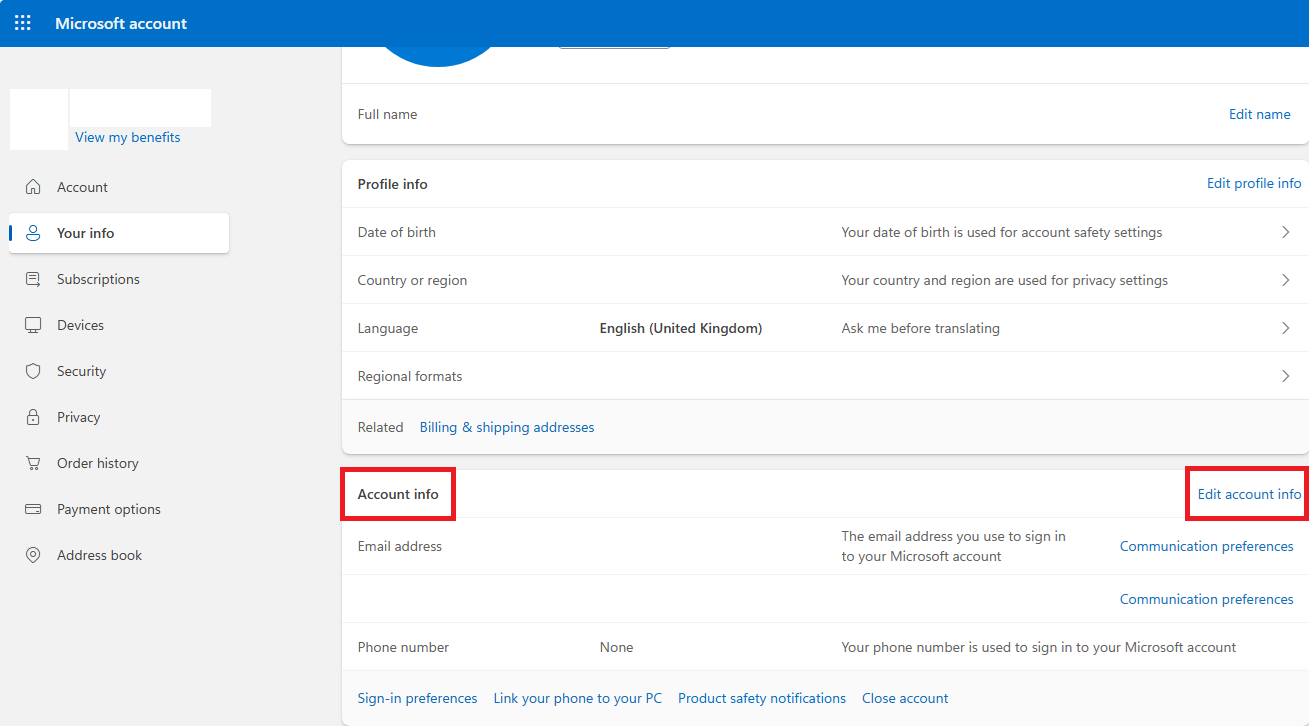Click the View my benefits link
Viewport: 1309px width, 726px height.
128,137
